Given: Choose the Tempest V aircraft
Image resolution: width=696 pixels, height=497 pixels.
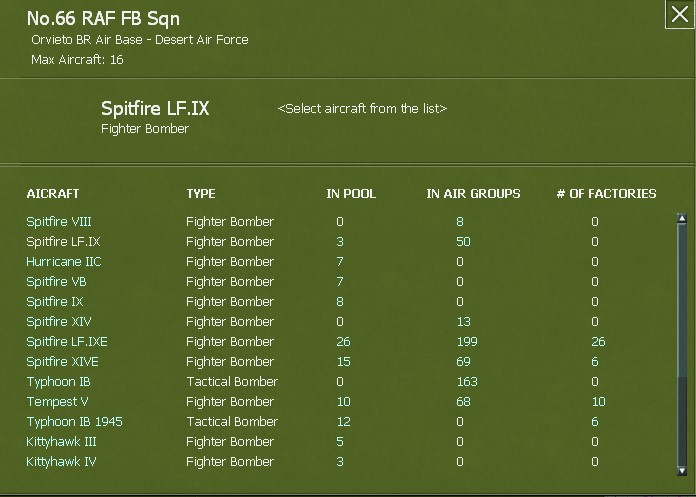Looking at the screenshot, I should click(58, 402).
